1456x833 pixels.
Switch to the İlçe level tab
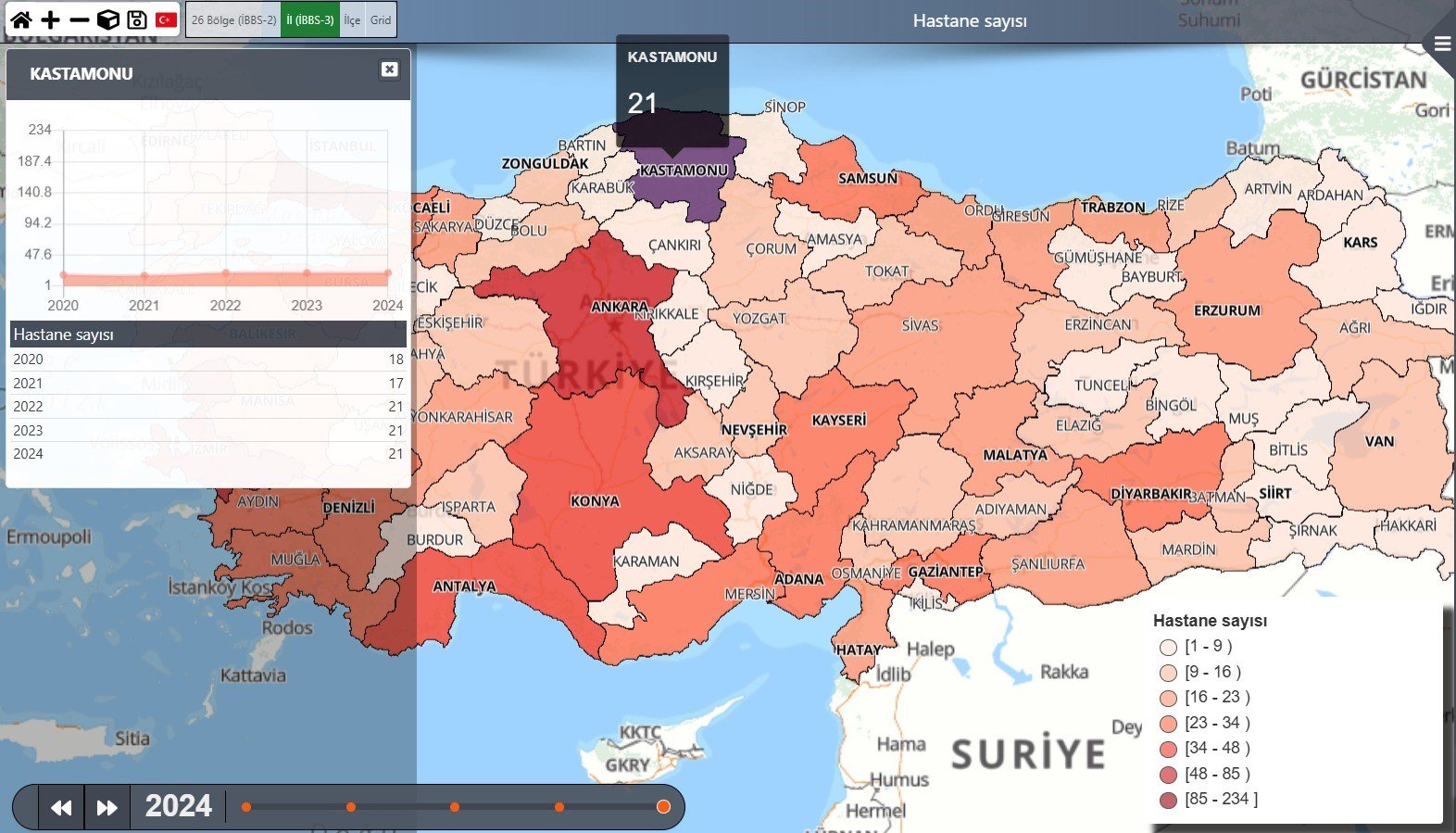point(352,19)
